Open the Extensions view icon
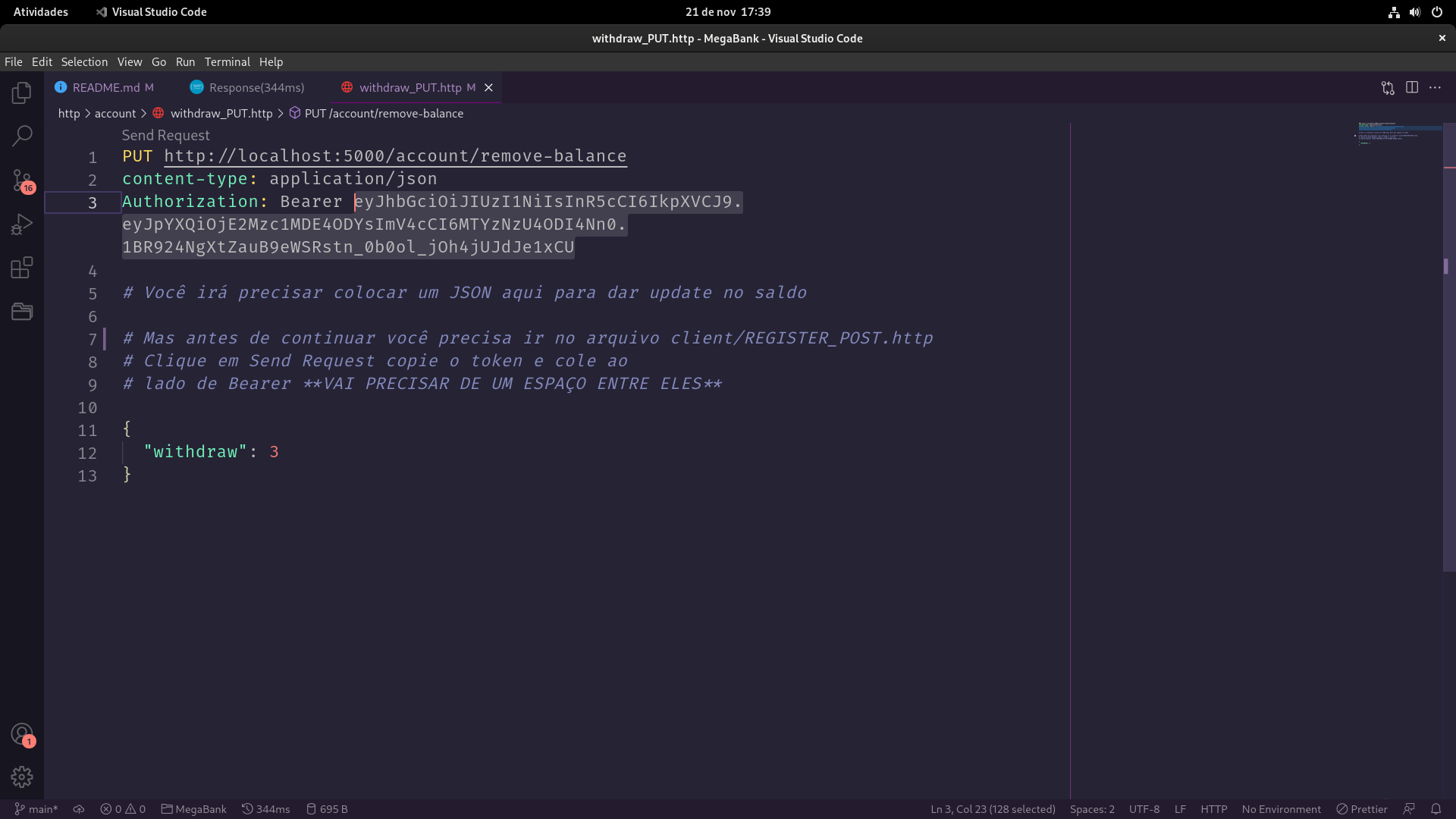 22,268
